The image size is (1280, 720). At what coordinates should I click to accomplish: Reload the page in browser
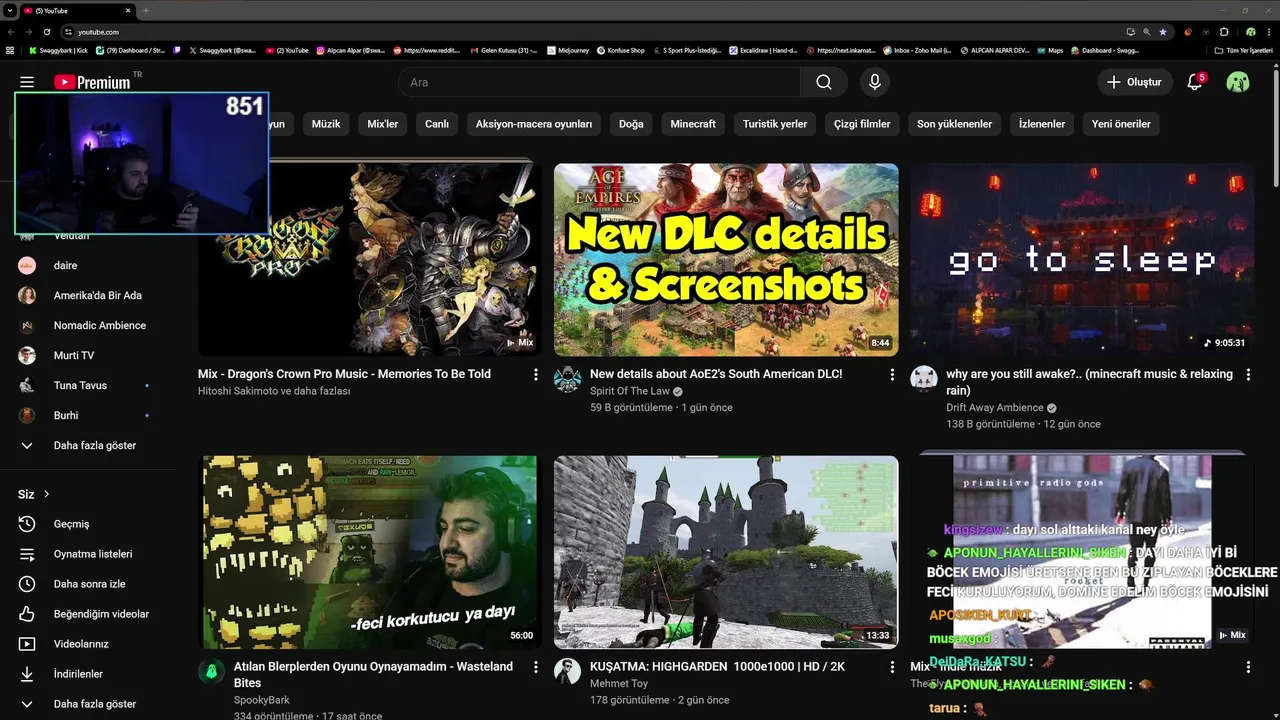(47, 32)
